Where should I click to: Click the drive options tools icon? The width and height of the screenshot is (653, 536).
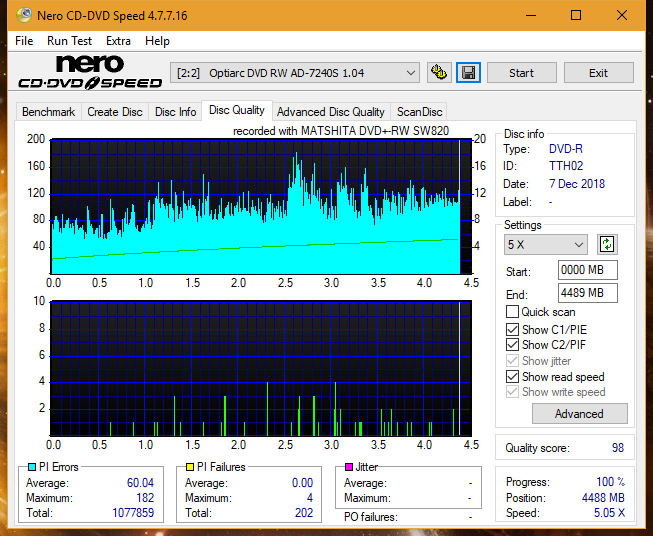coord(439,73)
